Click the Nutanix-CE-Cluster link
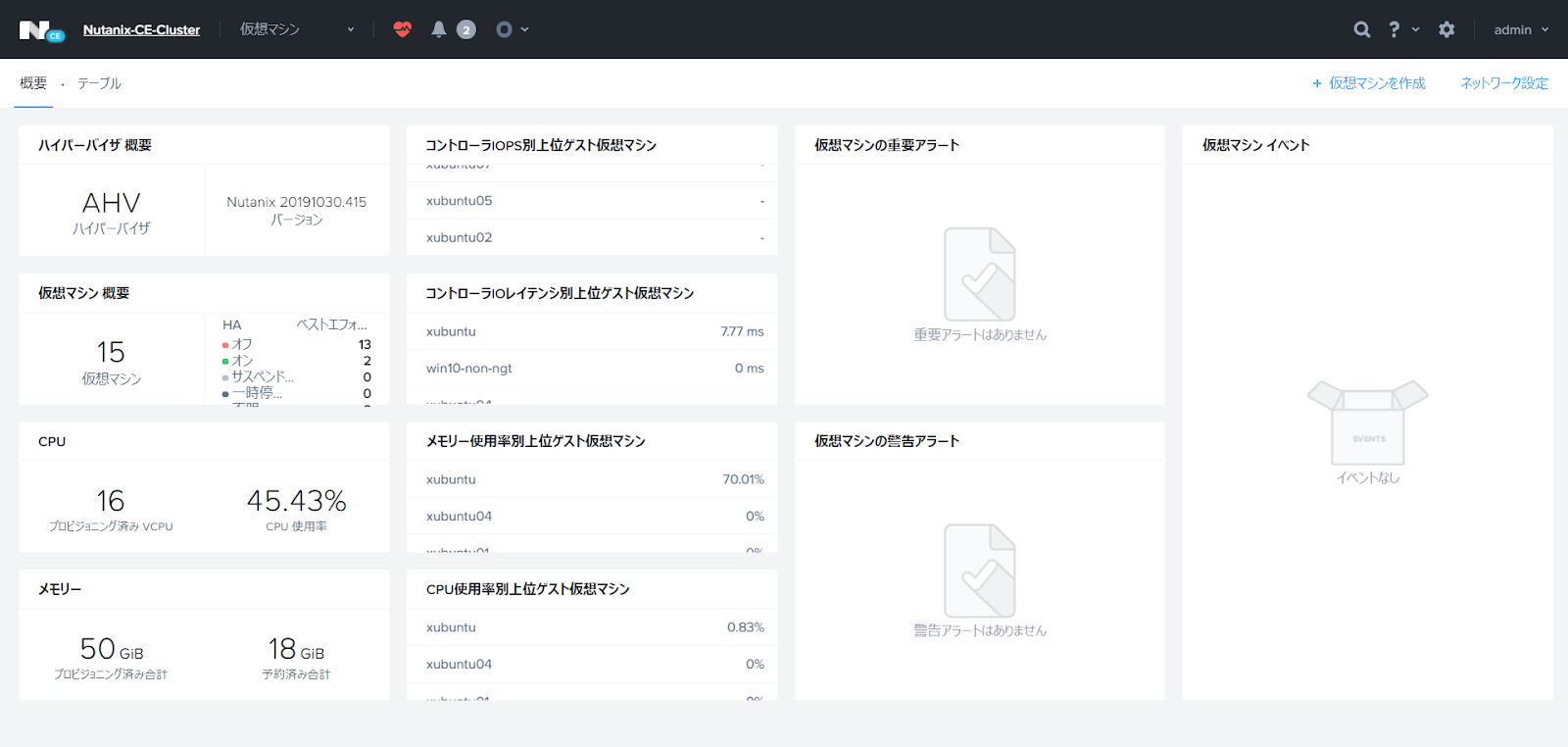This screenshot has width=1568, height=747. [x=141, y=29]
